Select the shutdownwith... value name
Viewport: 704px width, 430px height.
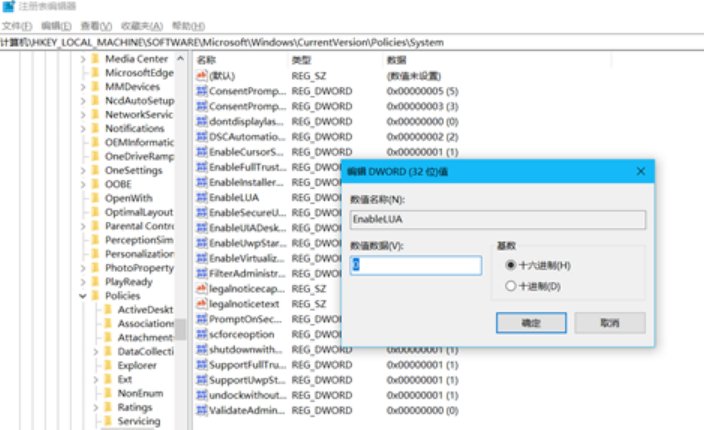(246, 350)
